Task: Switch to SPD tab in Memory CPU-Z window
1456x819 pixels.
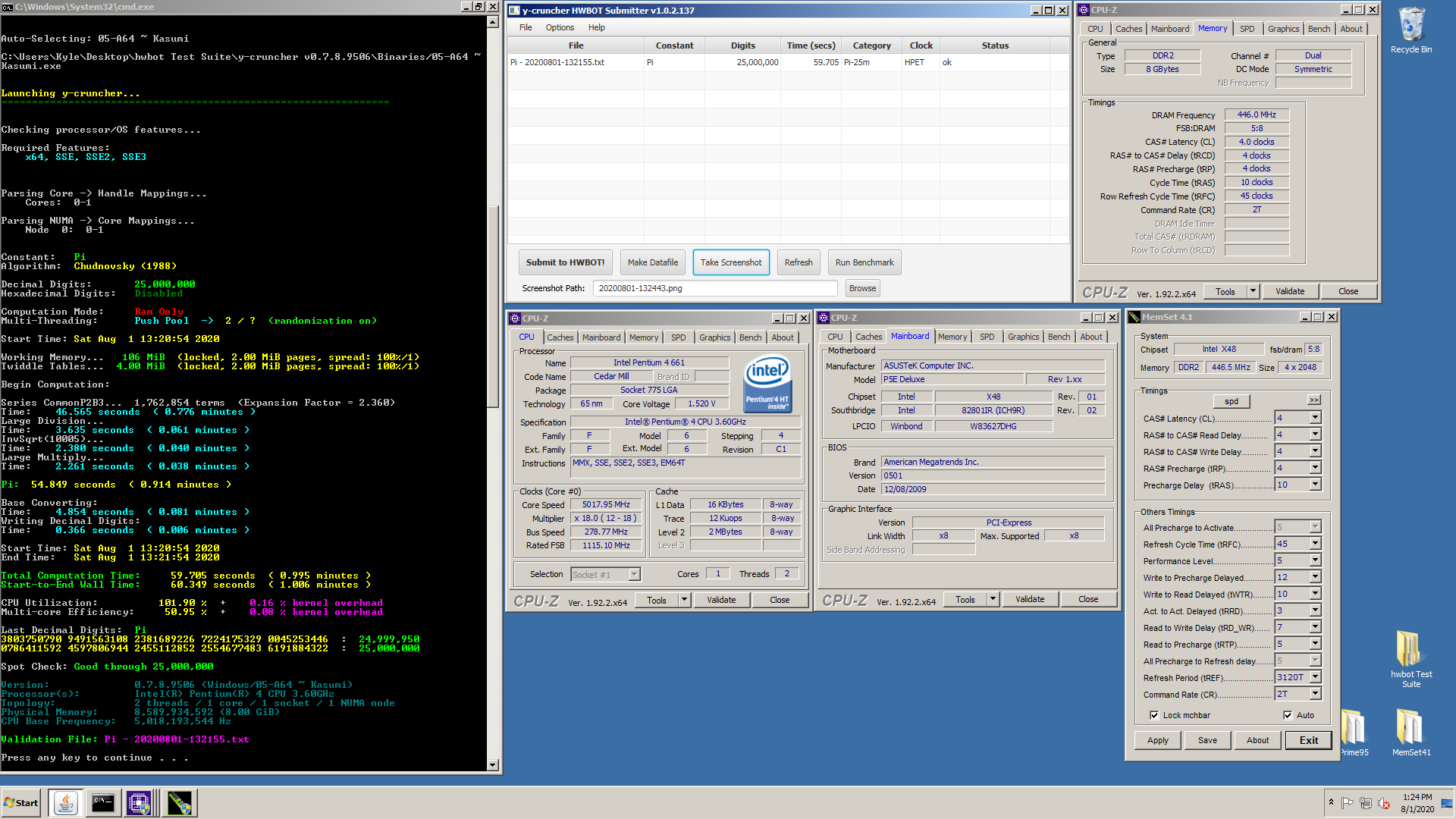Action: [1247, 29]
